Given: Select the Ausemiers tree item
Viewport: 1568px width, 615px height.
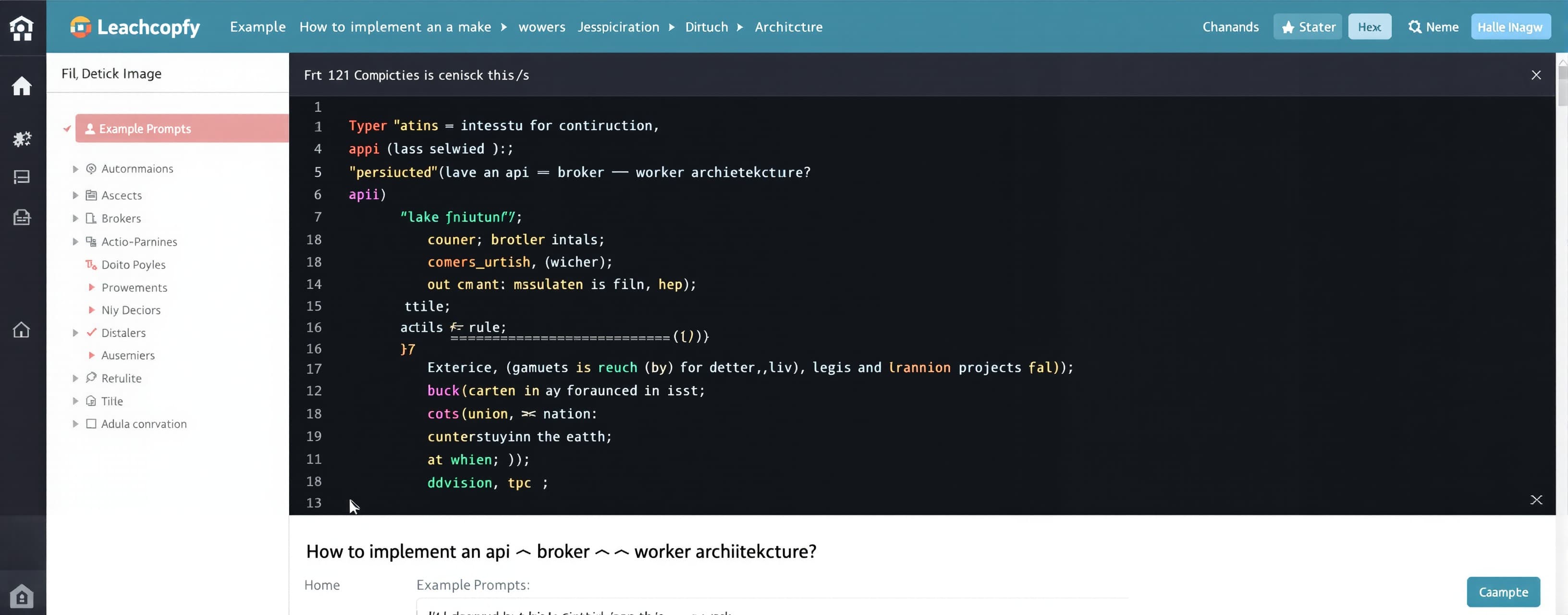Looking at the screenshot, I should (128, 355).
